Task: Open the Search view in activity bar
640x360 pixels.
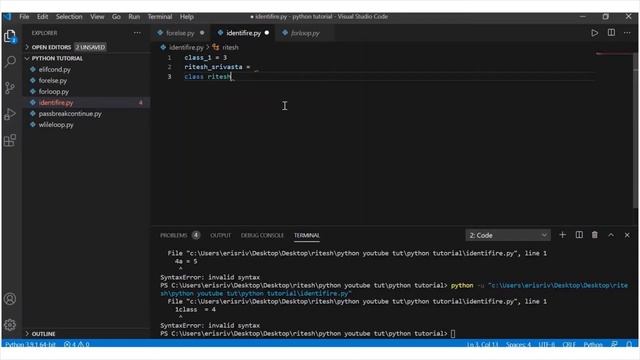Action: pyautogui.click(x=10, y=62)
